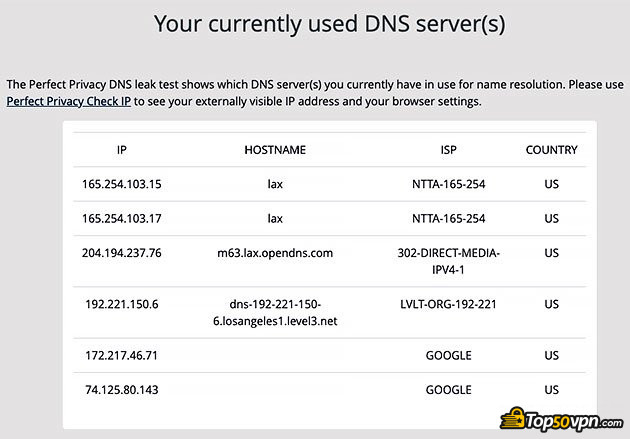The height and width of the screenshot is (439, 630).
Task: Click US country in 172.217.46.71 row
Action: tap(552, 355)
